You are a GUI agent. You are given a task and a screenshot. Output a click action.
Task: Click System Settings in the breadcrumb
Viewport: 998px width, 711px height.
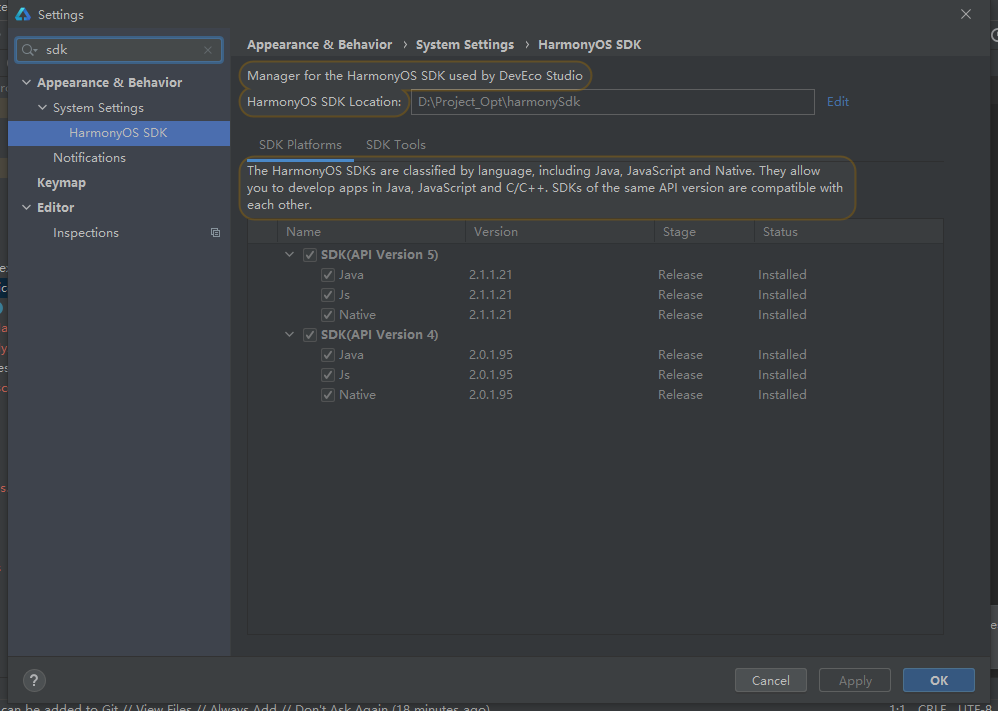pyautogui.click(x=465, y=45)
